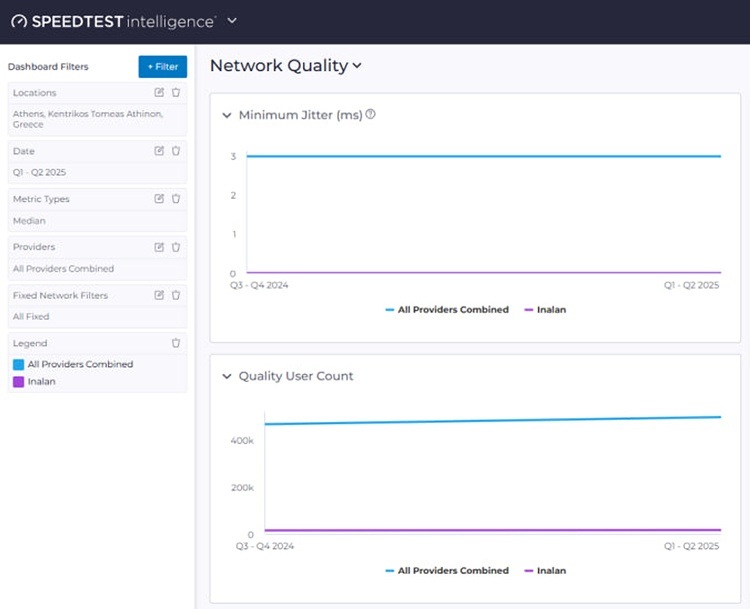Edit the Metric Types filter
The height and width of the screenshot is (609, 750).
[x=159, y=199]
